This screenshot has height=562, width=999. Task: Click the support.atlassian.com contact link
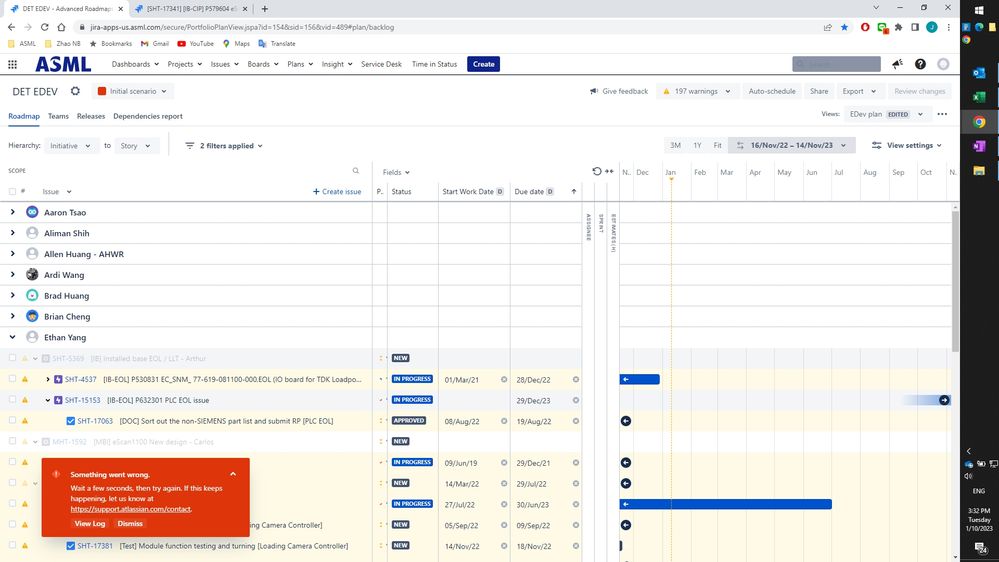tap(131, 509)
